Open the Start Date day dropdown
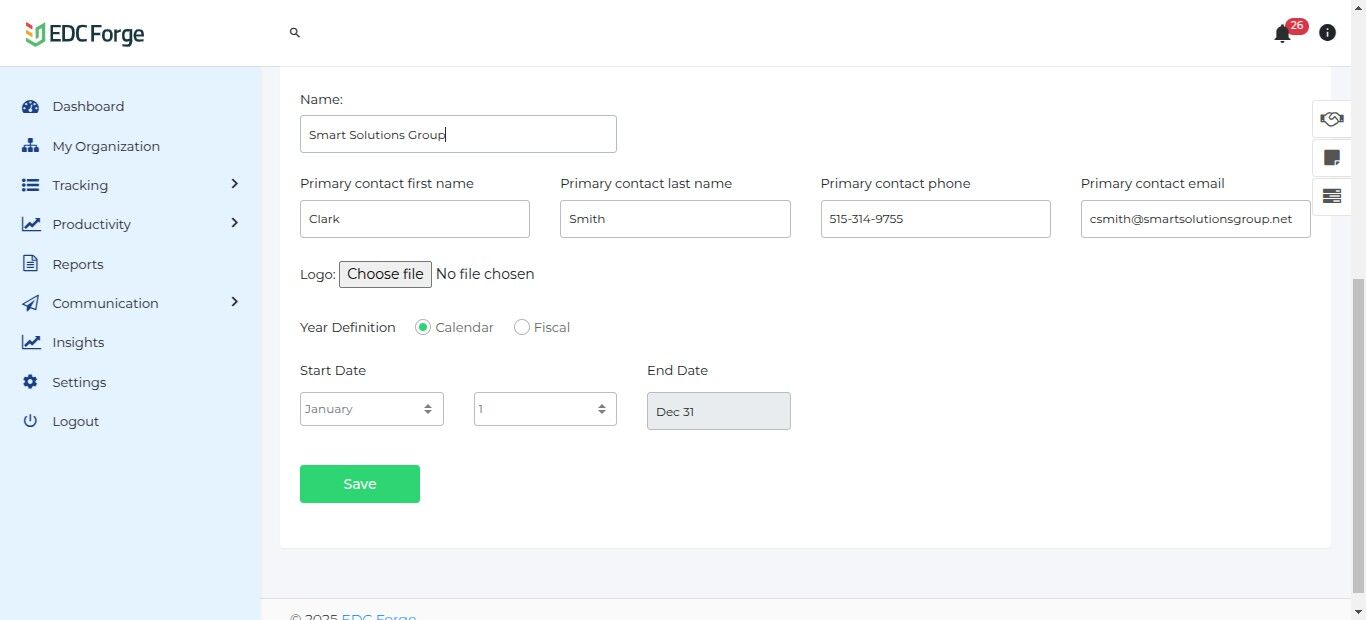 [x=545, y=409]
